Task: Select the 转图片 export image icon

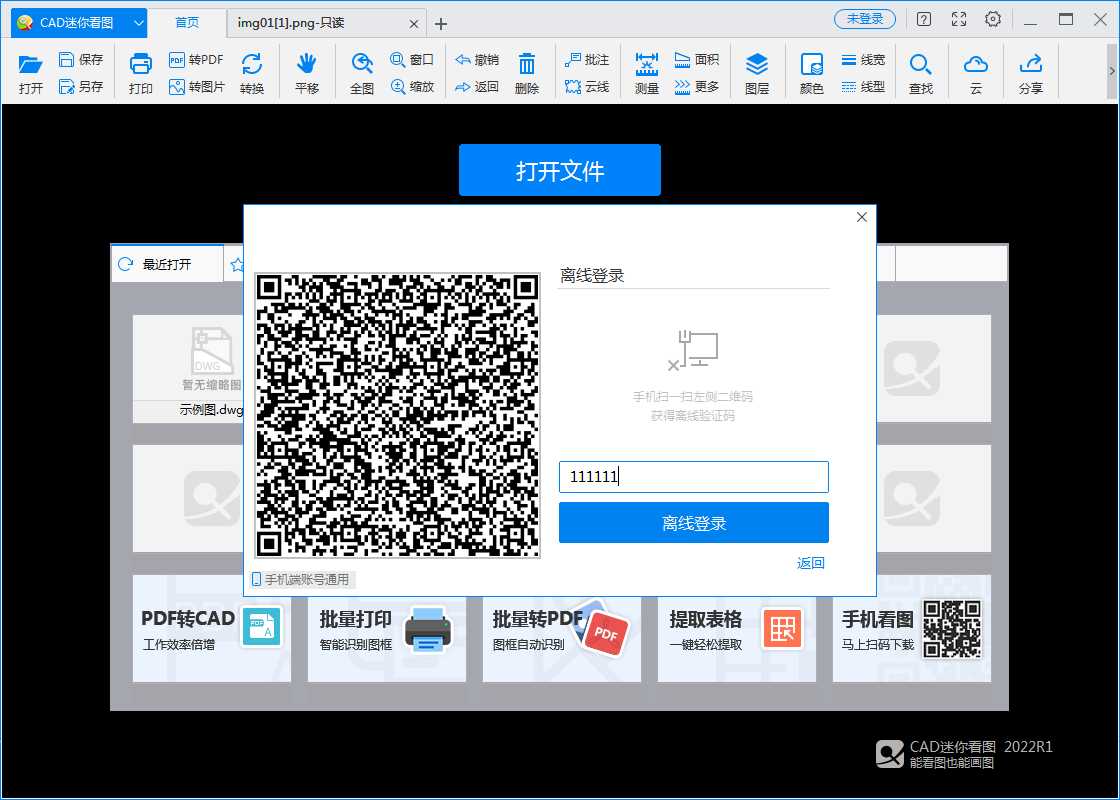Action: coord(196,86)
